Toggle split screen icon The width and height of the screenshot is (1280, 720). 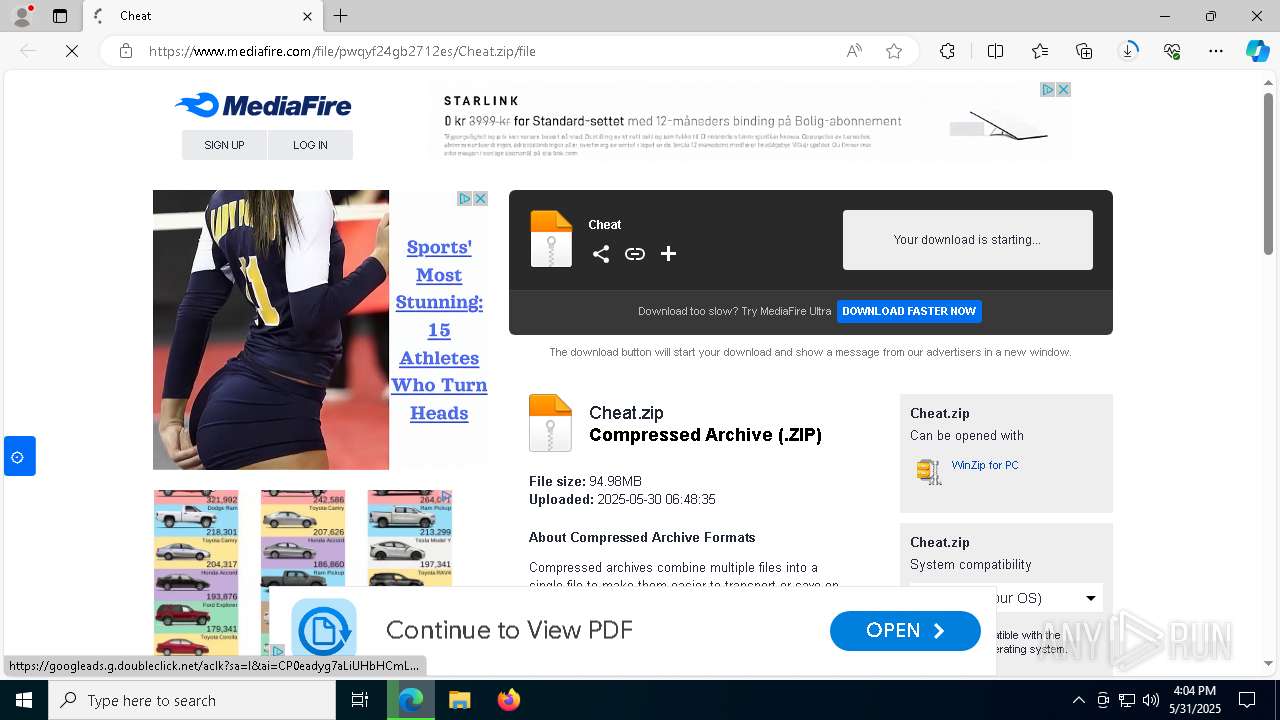tap(995, 51)
